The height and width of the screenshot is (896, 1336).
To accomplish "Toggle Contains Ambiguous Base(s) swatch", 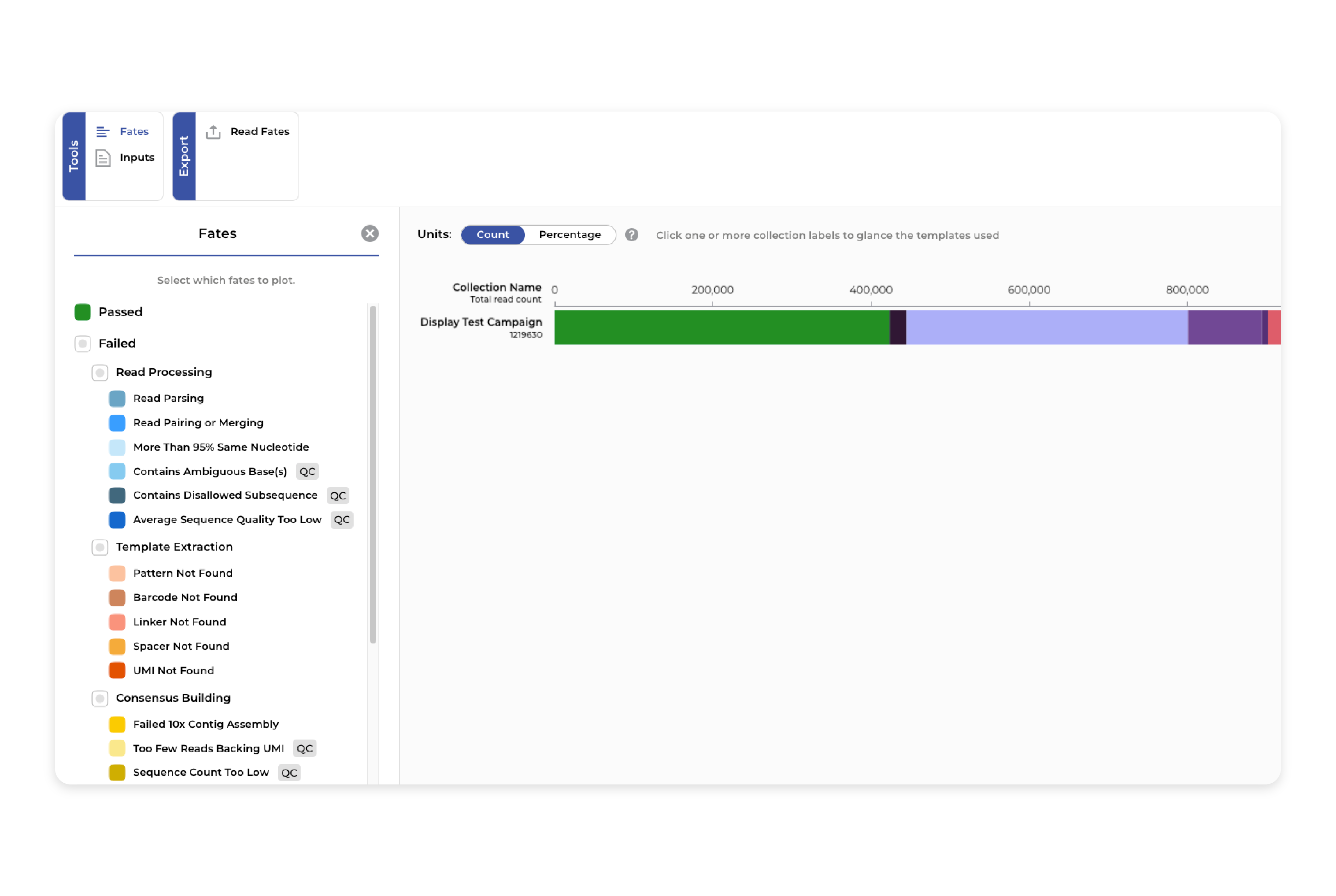I will pos(117,471).
